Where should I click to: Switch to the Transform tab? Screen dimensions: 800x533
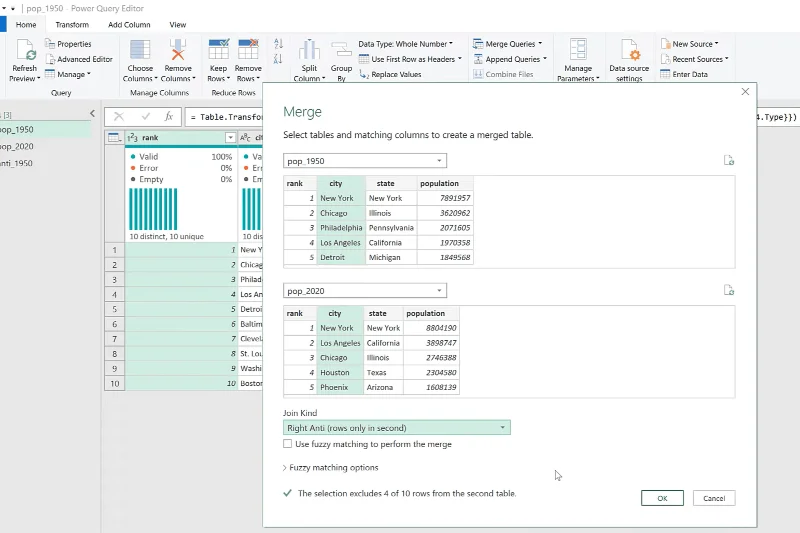point(72,24)
